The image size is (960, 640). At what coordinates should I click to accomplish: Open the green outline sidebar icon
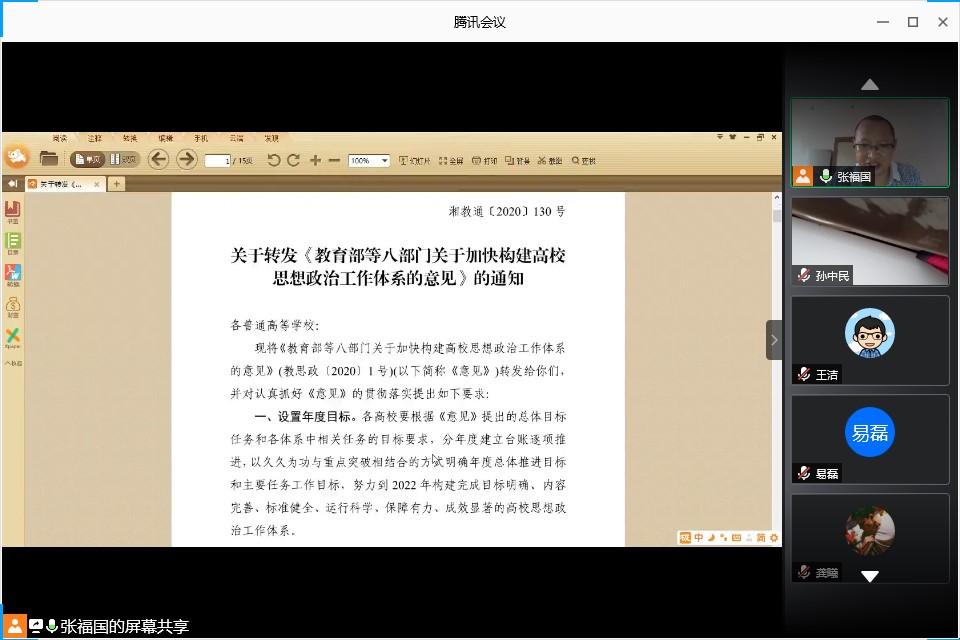pos(13,242)
